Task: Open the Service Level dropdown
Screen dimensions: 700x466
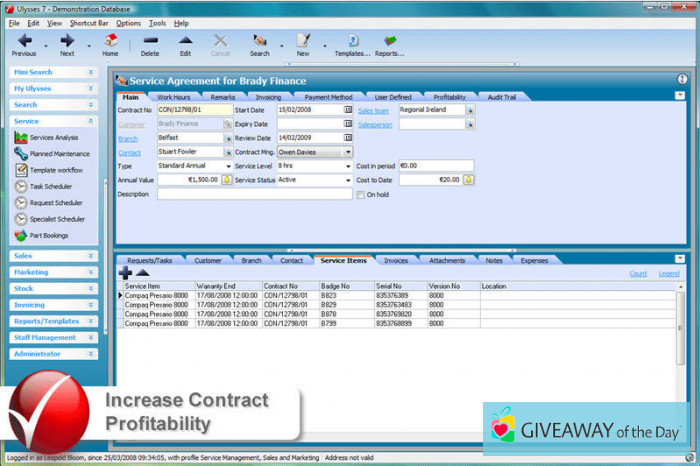Action: point(347,166)
